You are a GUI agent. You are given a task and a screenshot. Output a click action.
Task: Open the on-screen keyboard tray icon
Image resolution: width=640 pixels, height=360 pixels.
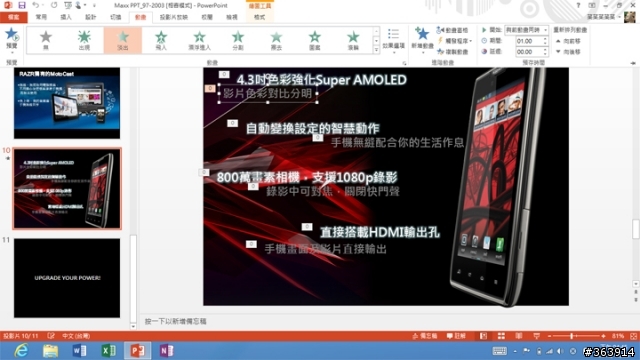click(x=500, y=351)
